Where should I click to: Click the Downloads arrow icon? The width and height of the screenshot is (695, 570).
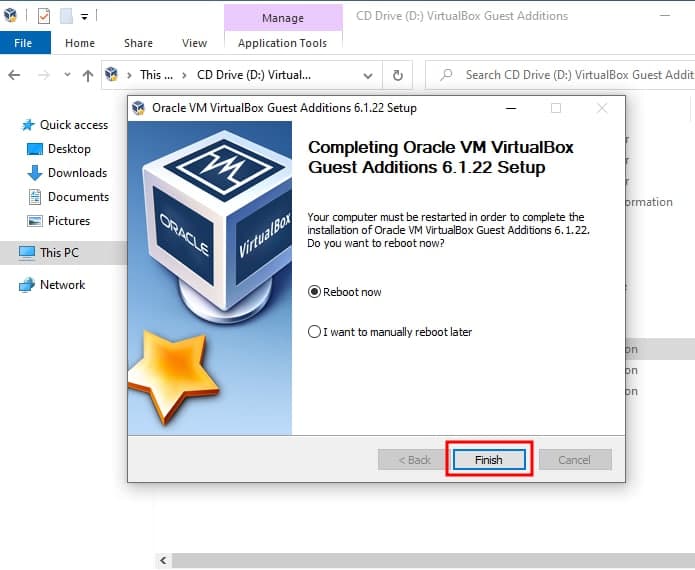pyautogui.click(x=35, y=173)
